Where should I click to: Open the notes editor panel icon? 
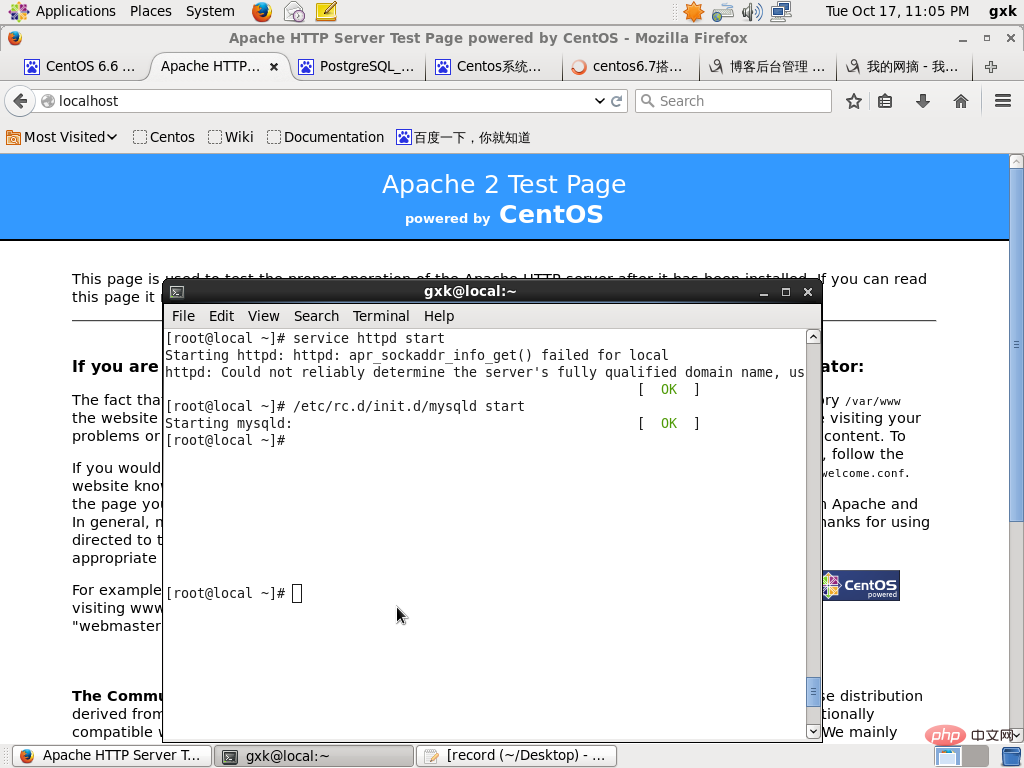(x=326, y=11)
